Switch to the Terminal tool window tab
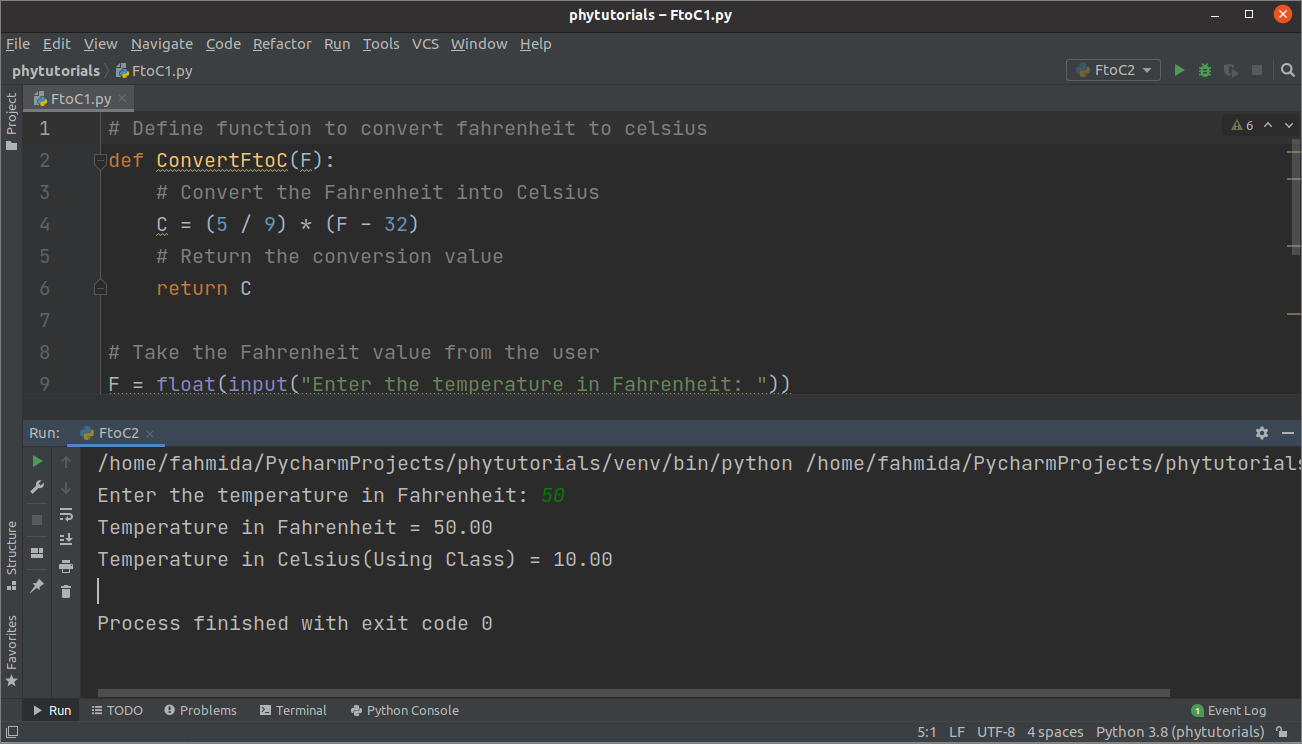The image size is (1302, 744). pos(293,710)
